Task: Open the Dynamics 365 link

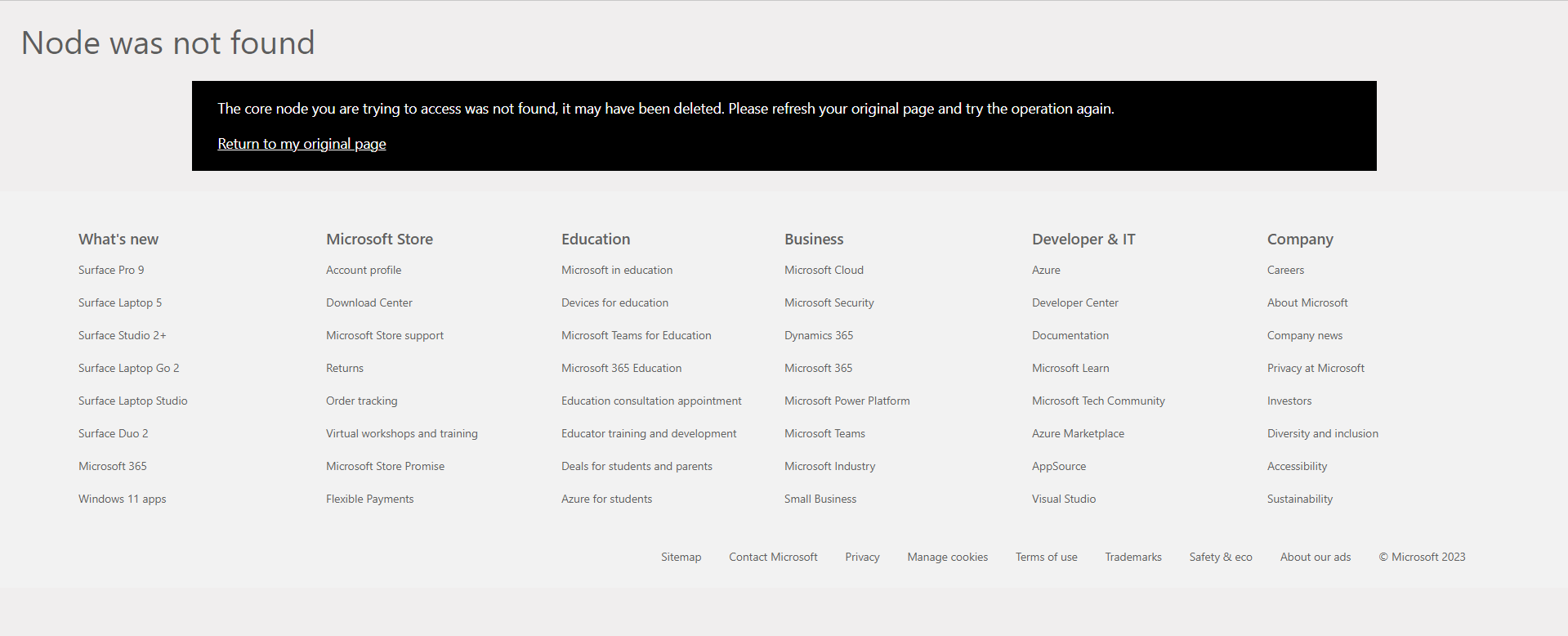Action: [819, 335]
